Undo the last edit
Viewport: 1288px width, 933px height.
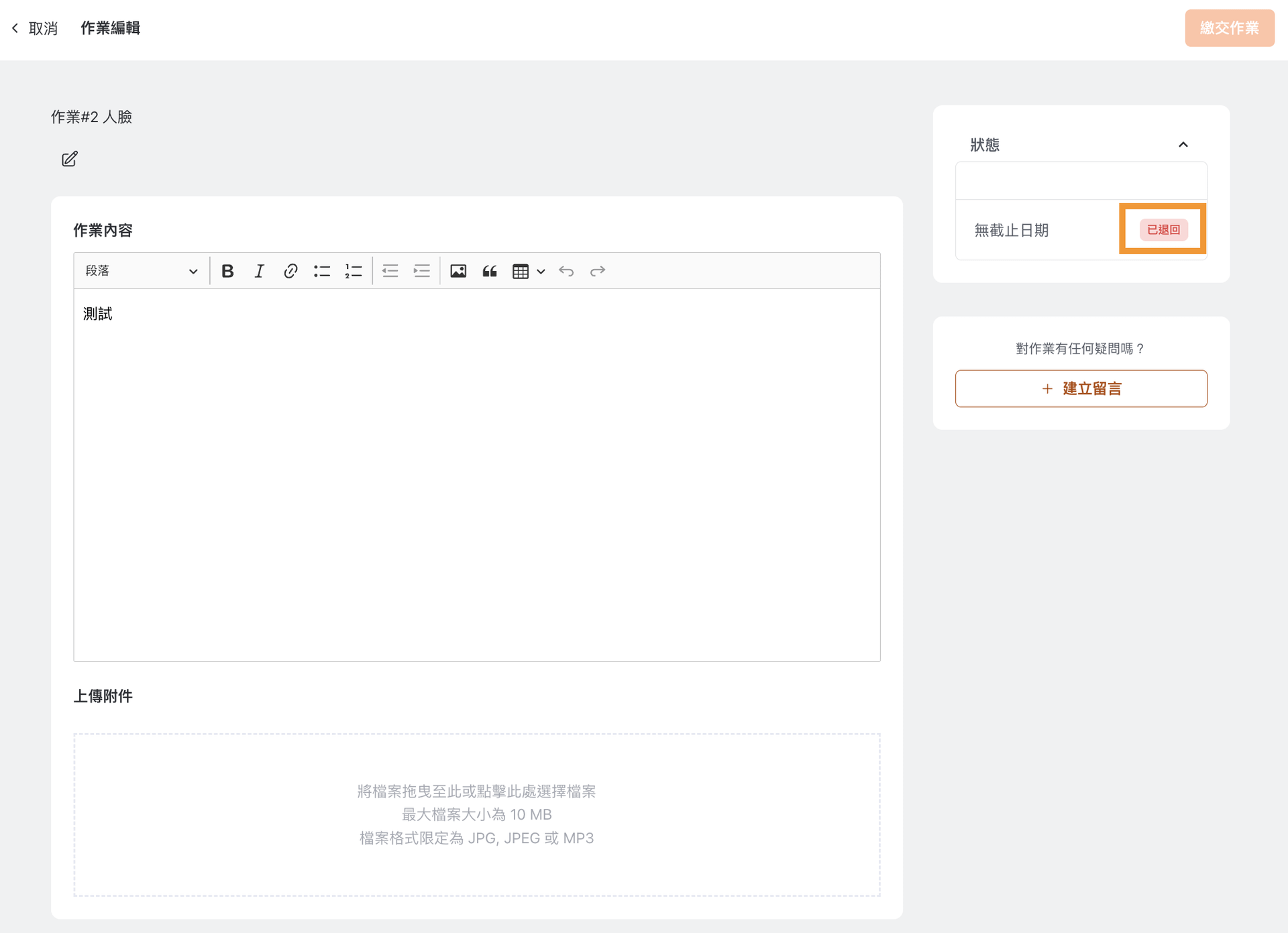566,271
